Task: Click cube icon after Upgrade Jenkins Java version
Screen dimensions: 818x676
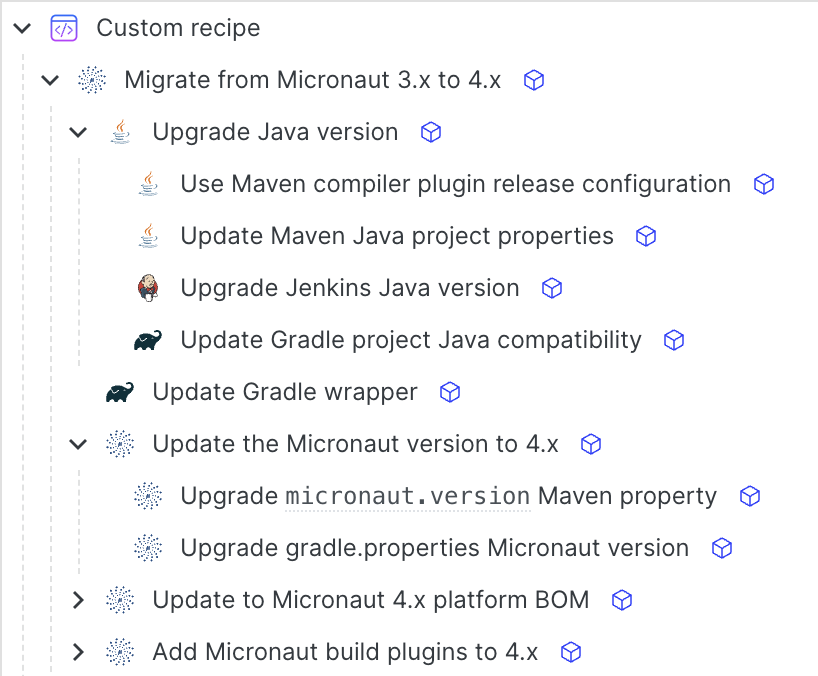Action: (552, 288)
